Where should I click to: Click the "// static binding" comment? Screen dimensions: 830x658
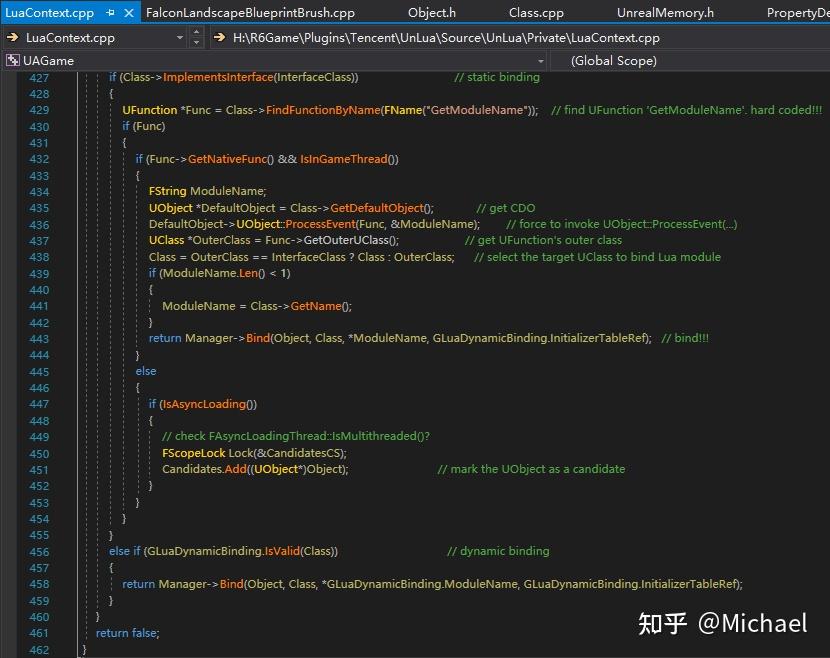tap(497, 77)
